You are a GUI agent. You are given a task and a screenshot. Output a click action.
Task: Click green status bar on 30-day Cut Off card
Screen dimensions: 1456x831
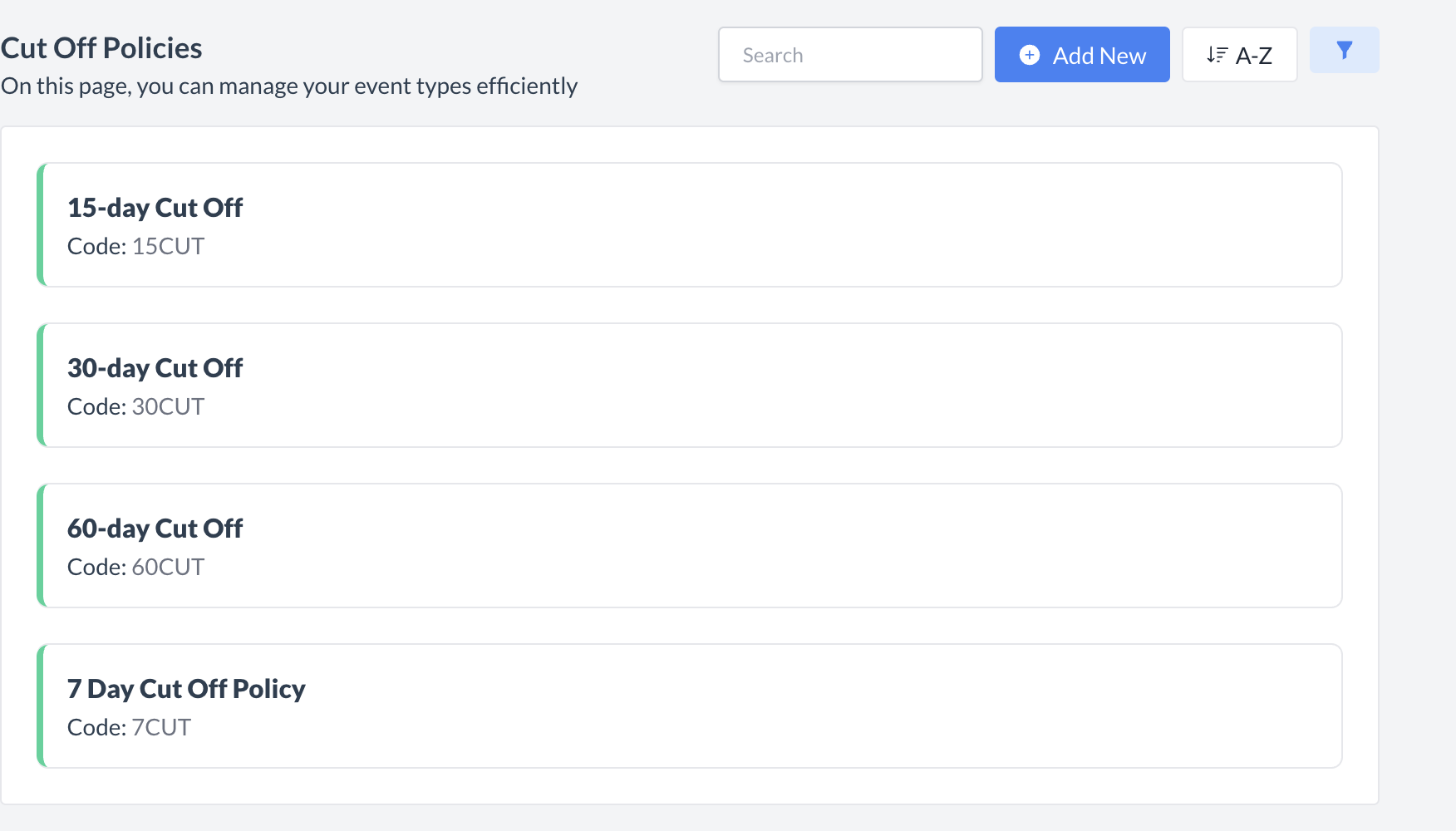40,386
